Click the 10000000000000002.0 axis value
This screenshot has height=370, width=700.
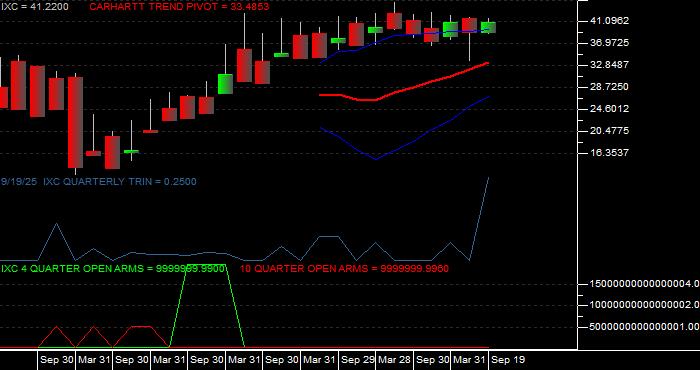[x=644, y=305]
